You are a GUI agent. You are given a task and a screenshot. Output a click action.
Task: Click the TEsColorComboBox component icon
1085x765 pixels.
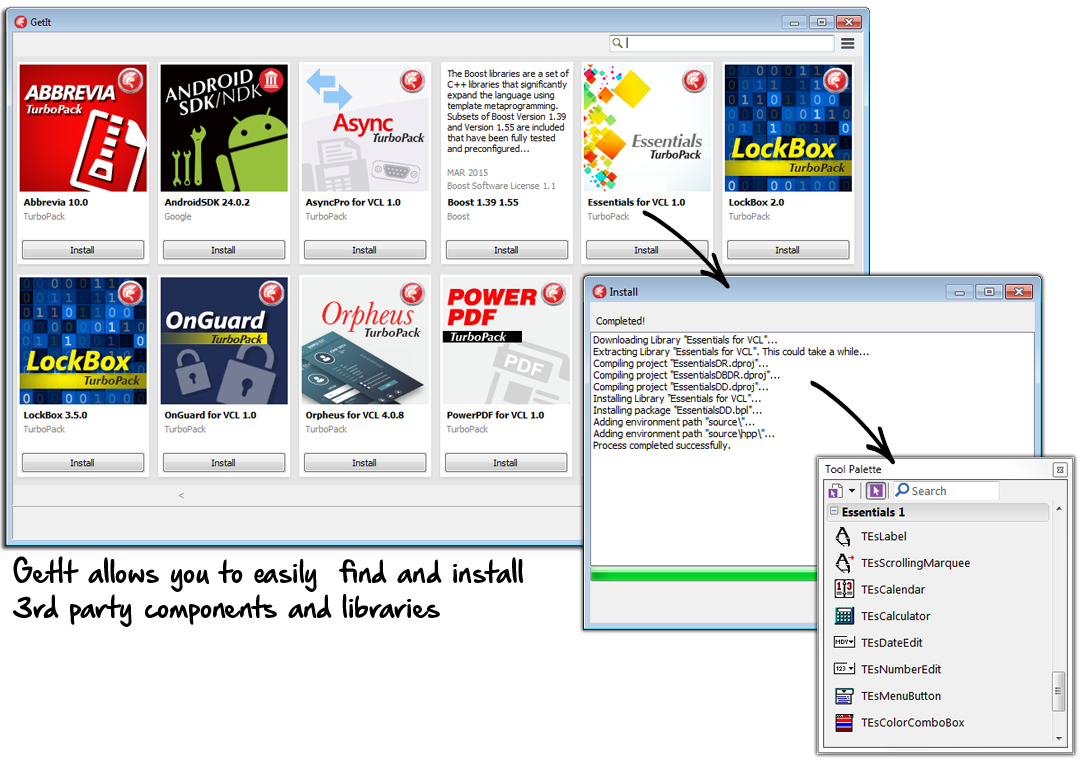(844, 722)
